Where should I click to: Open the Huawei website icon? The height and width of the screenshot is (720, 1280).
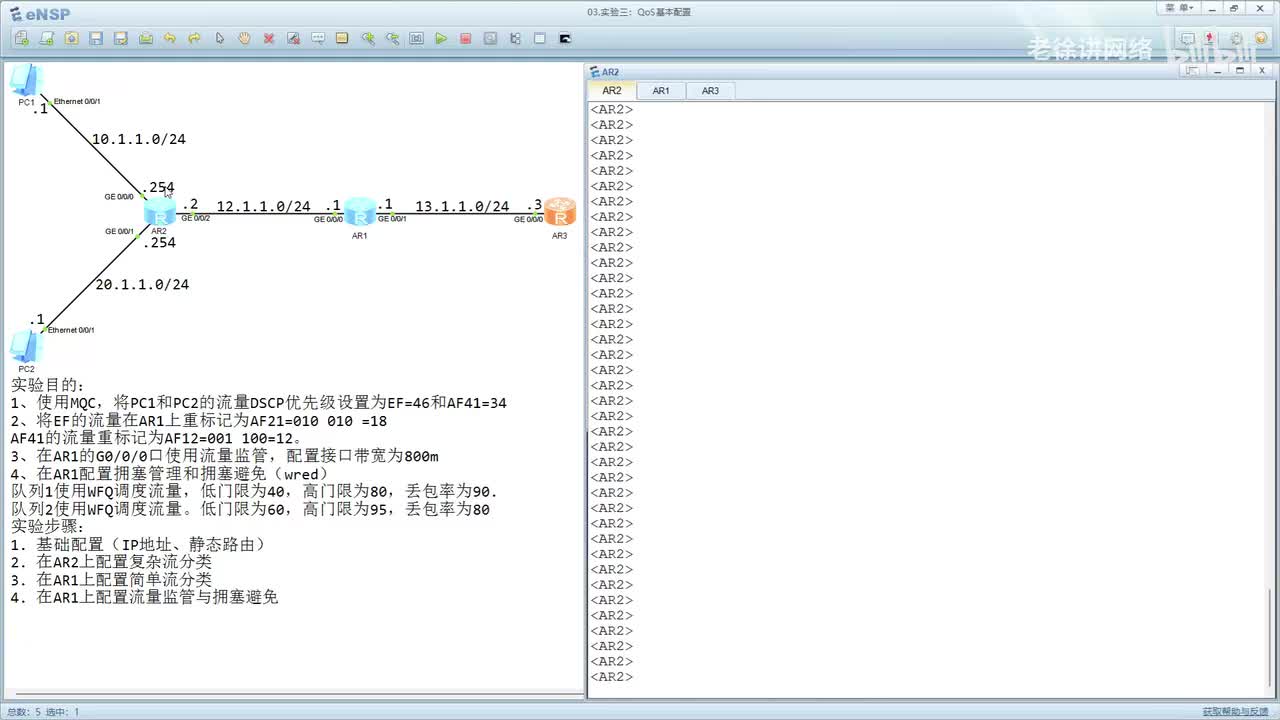(x=1211, y=39)
